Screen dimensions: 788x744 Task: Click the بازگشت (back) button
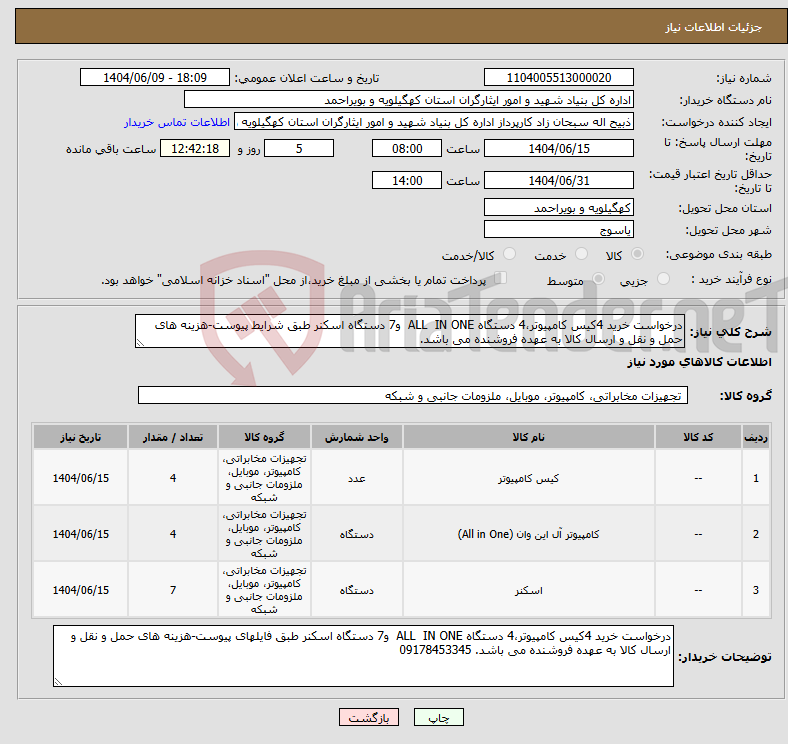369,717
